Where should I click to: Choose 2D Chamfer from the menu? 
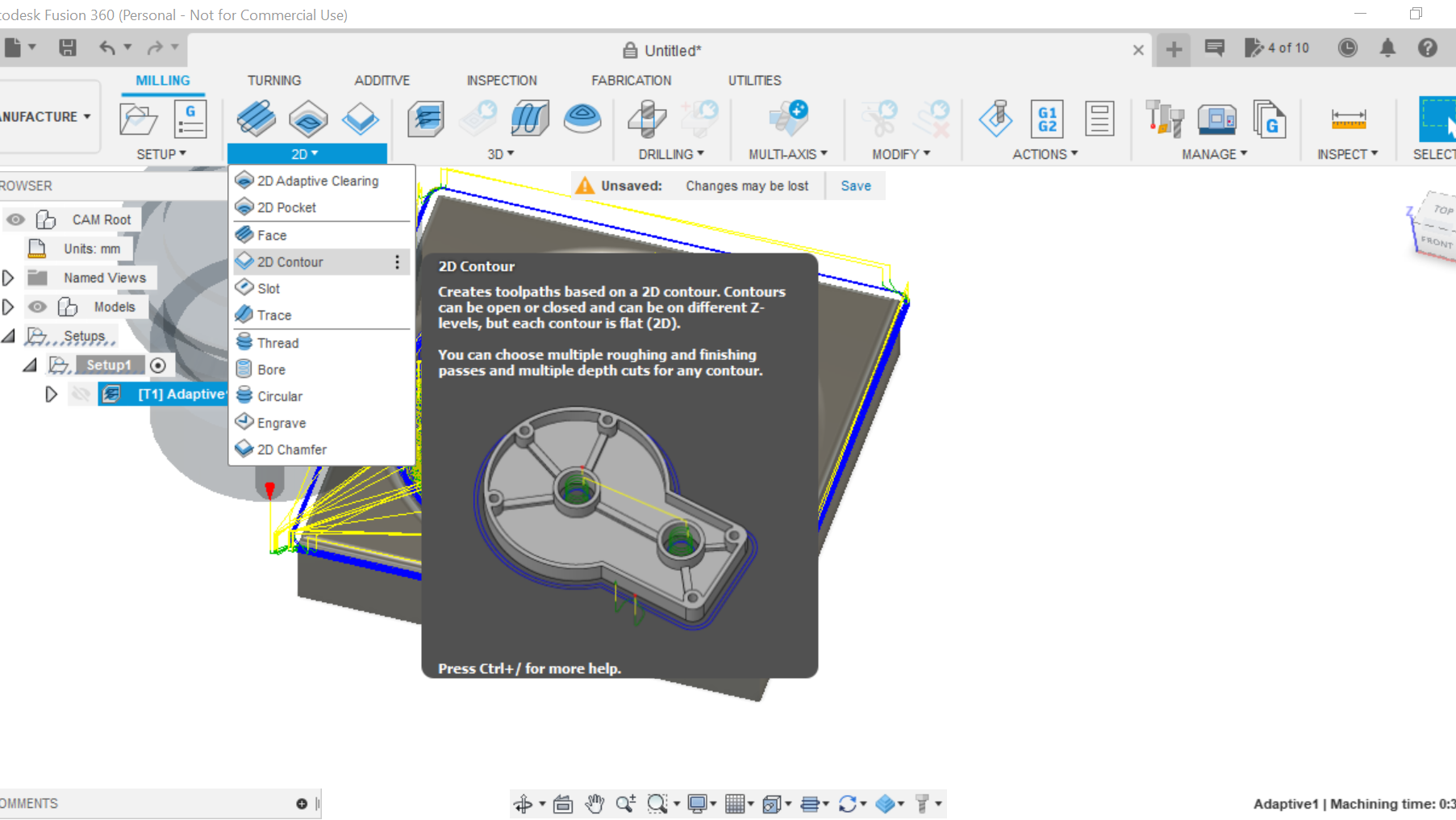tap(322, 450)
